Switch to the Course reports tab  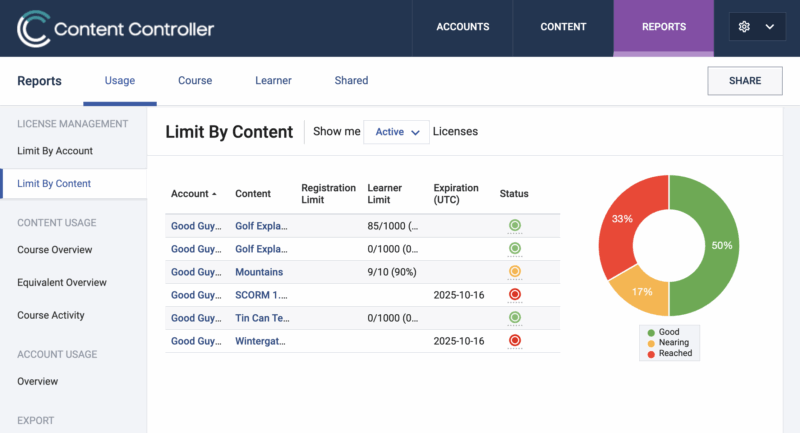(195, 81)
